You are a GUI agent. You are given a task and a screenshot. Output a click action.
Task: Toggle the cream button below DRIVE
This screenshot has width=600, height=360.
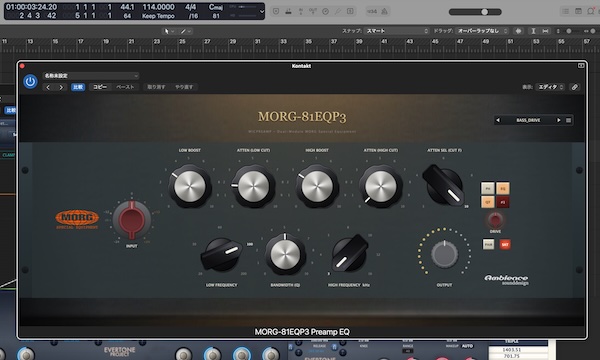(x=488, y=244)
